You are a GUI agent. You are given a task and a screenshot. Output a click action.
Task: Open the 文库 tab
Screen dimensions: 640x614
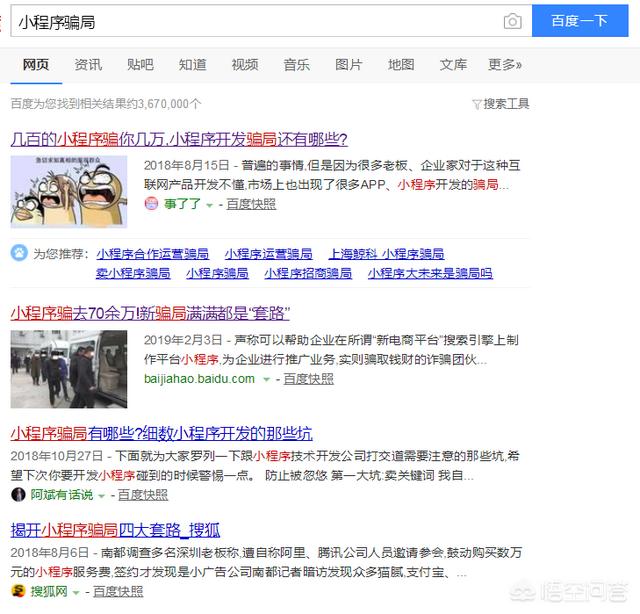453,65
